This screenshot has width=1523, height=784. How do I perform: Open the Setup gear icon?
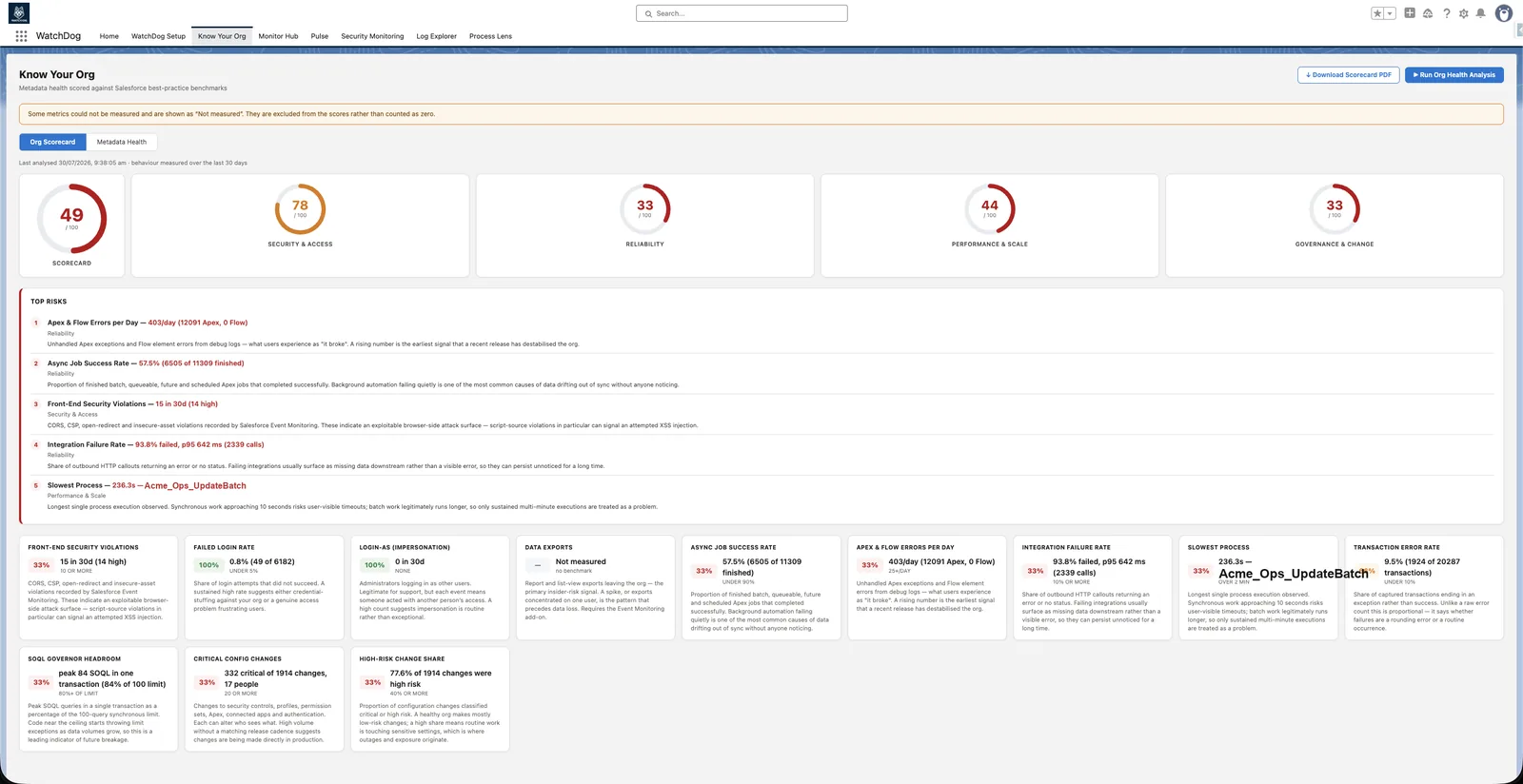[1464, 13]
